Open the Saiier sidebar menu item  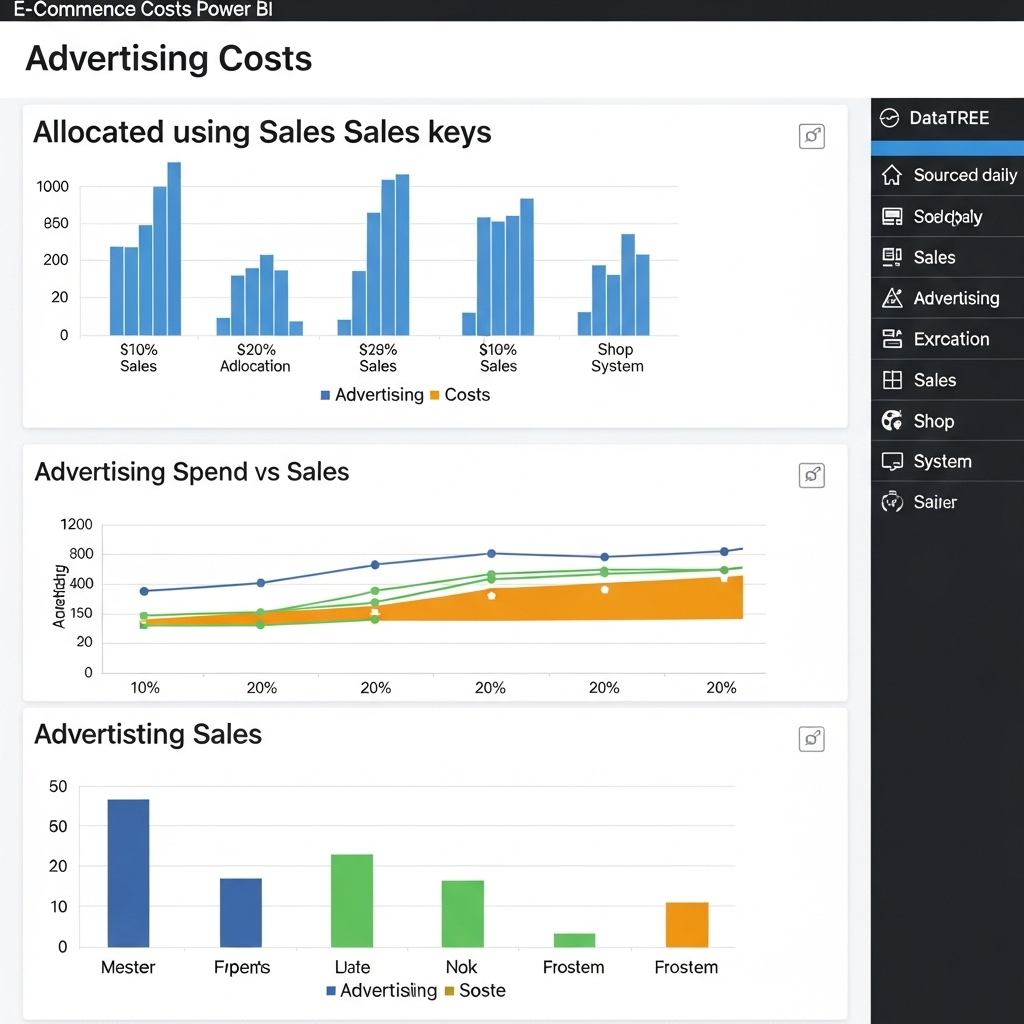(935, 502)
